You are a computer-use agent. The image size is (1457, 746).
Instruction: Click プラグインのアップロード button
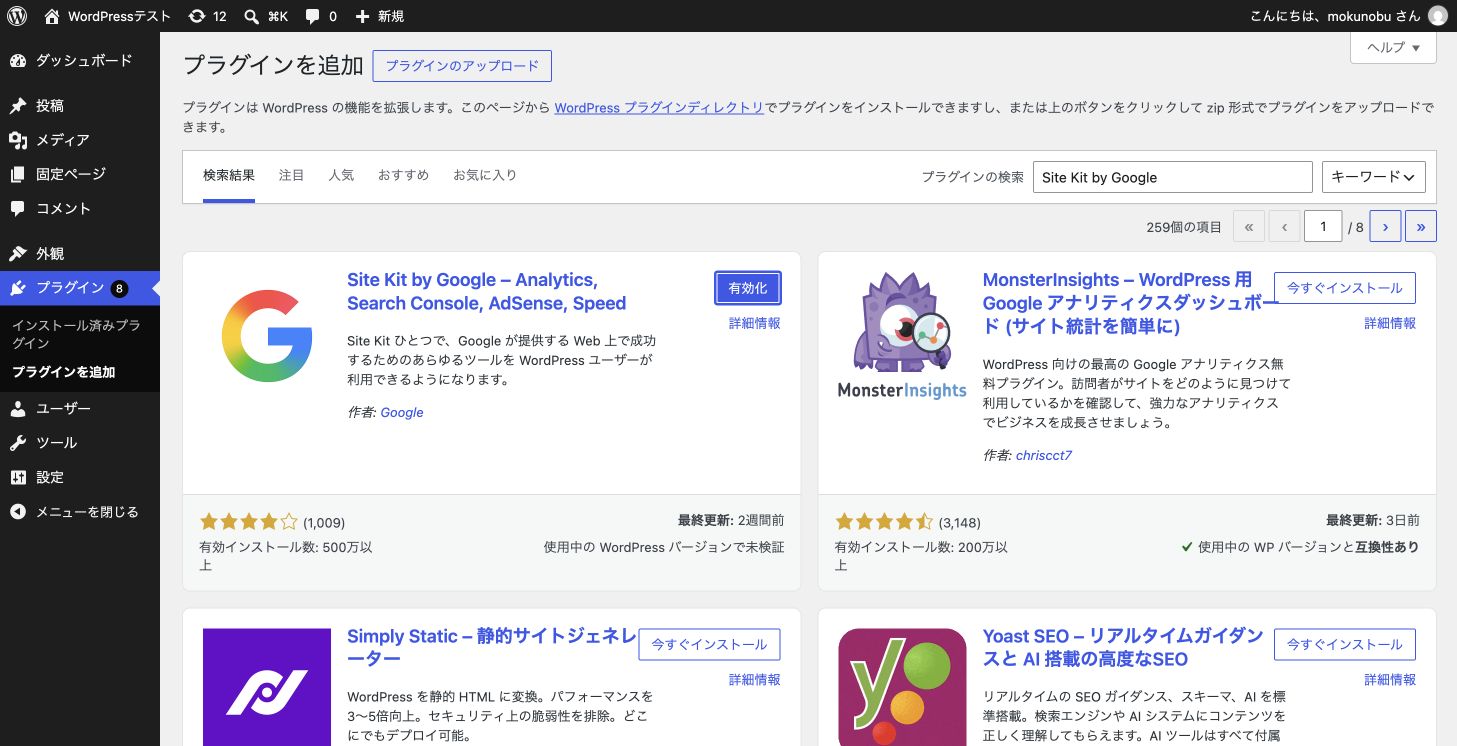(x=462, y=66)
